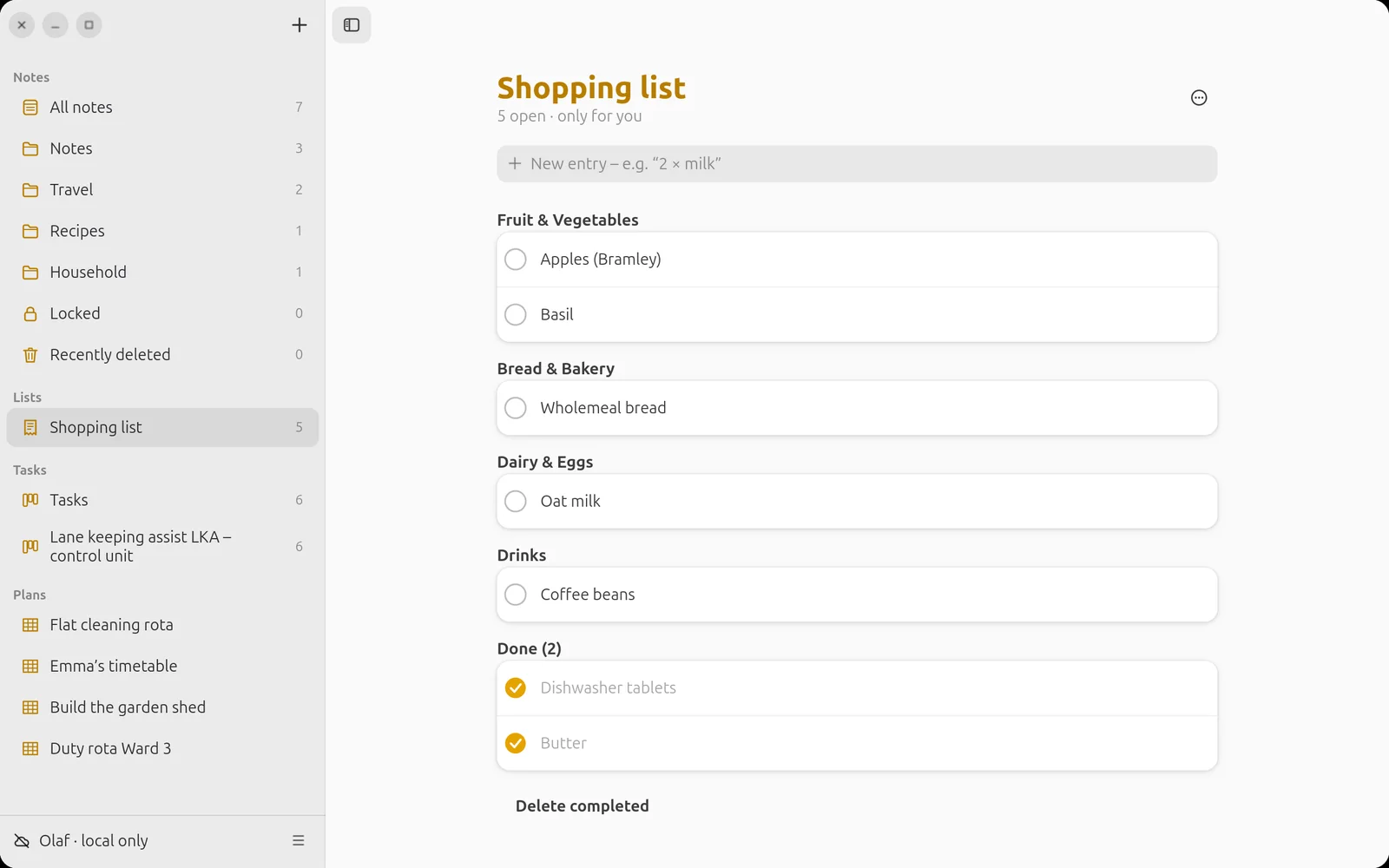Click the Olaf · local only account label
1389x868 pixels.
(94, 840)
